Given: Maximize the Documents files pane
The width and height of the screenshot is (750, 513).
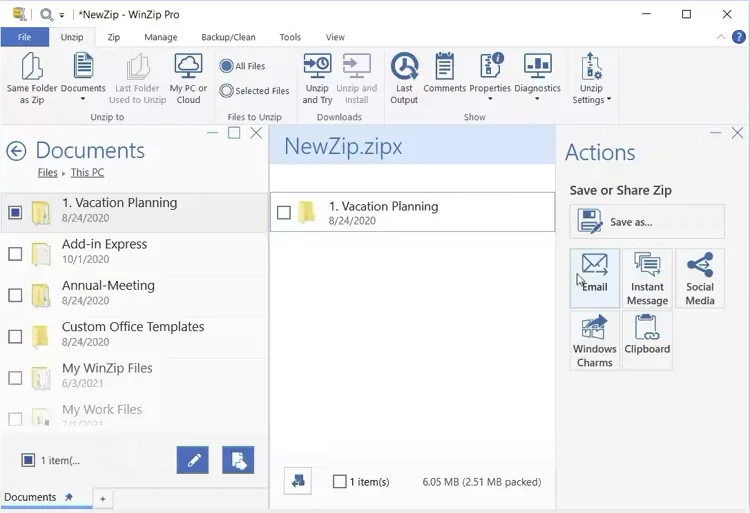Looking at the screenshot, I should [x=234, y=133].
